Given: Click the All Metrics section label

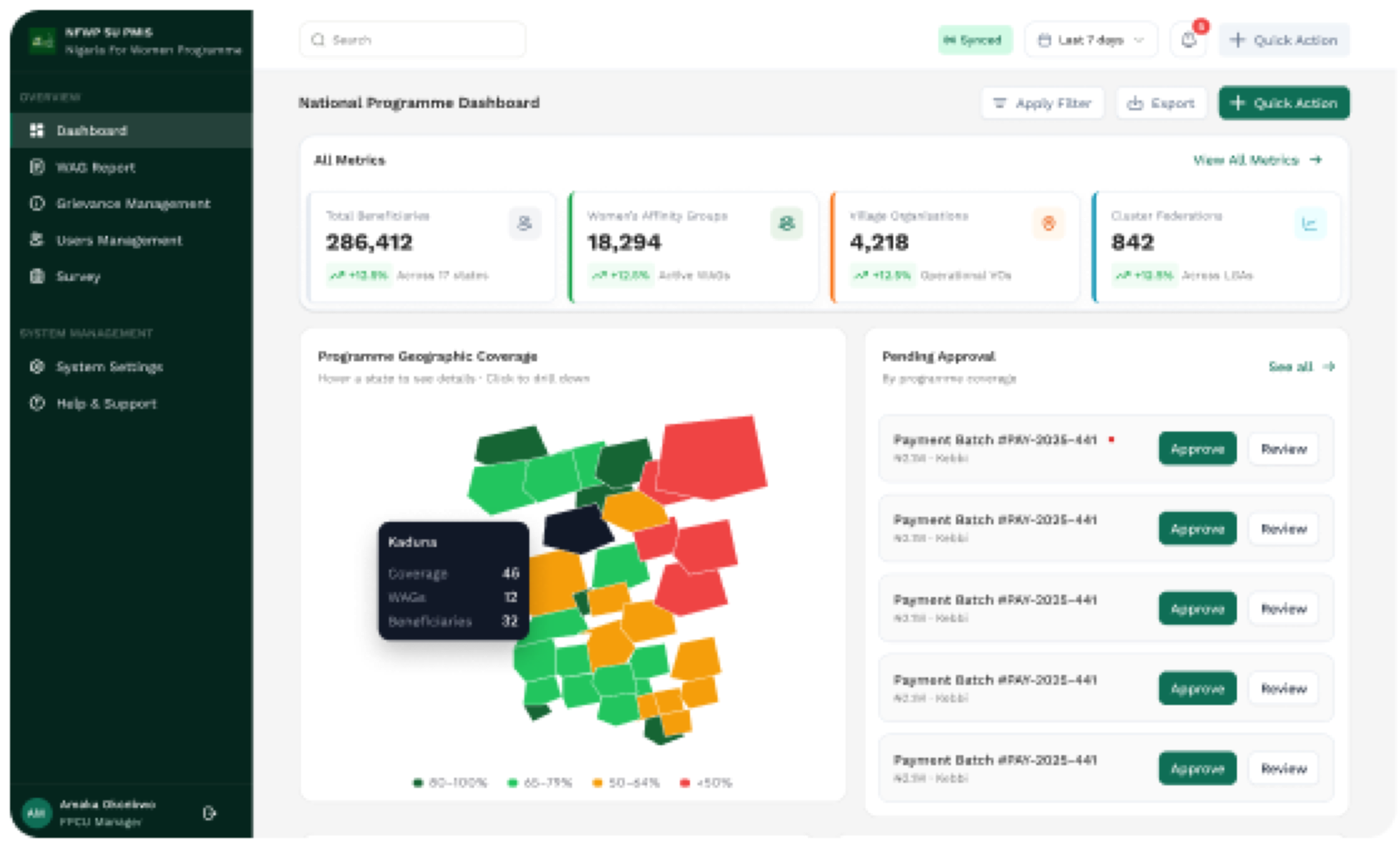Looking at the screenshot, I should tap(350, 160).
